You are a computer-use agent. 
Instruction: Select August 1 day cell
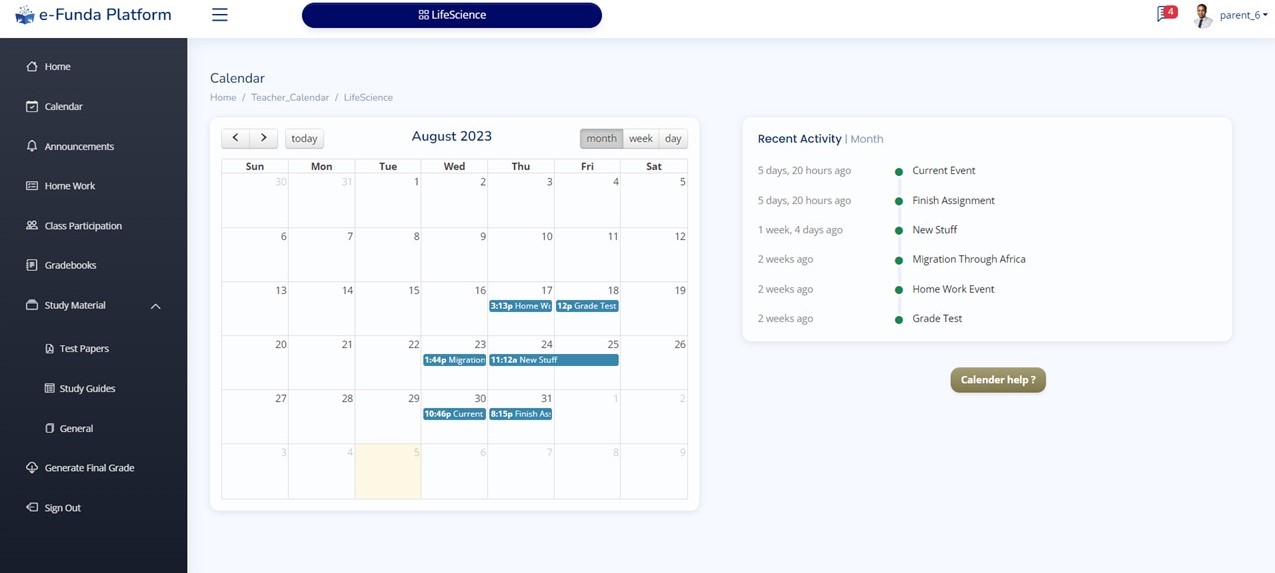pyautogui.click(x=388, y=200)
